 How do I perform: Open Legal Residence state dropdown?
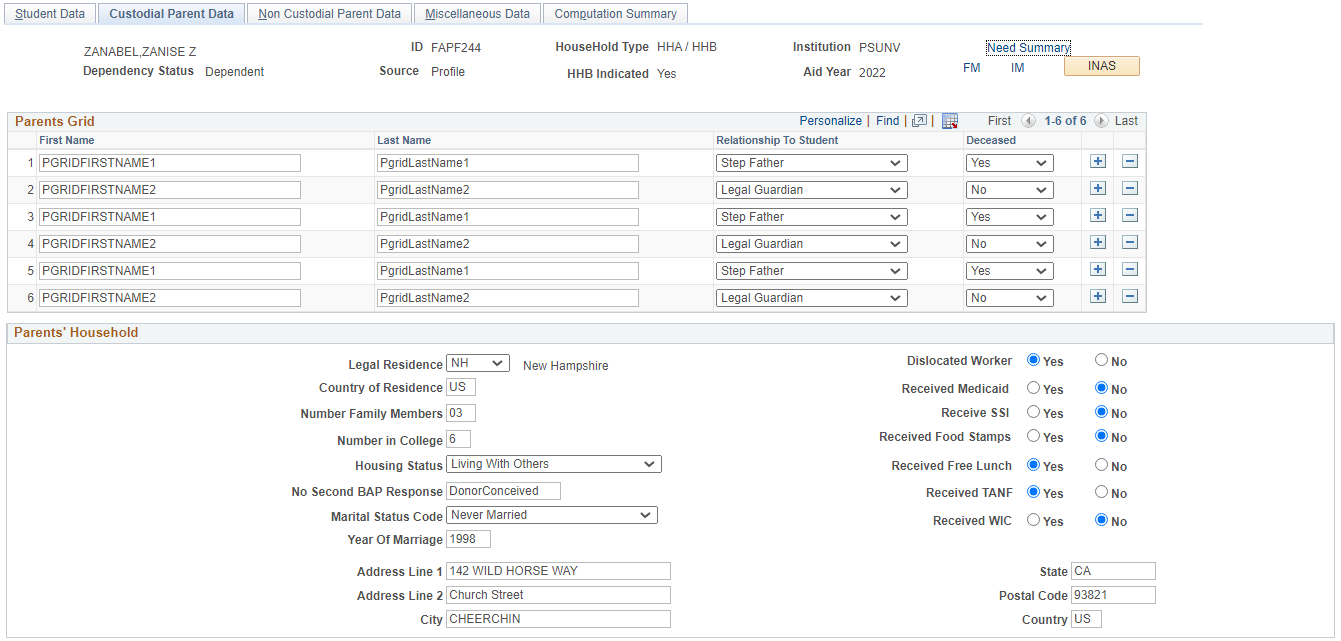pyautogui.click(x=478, y=364)
